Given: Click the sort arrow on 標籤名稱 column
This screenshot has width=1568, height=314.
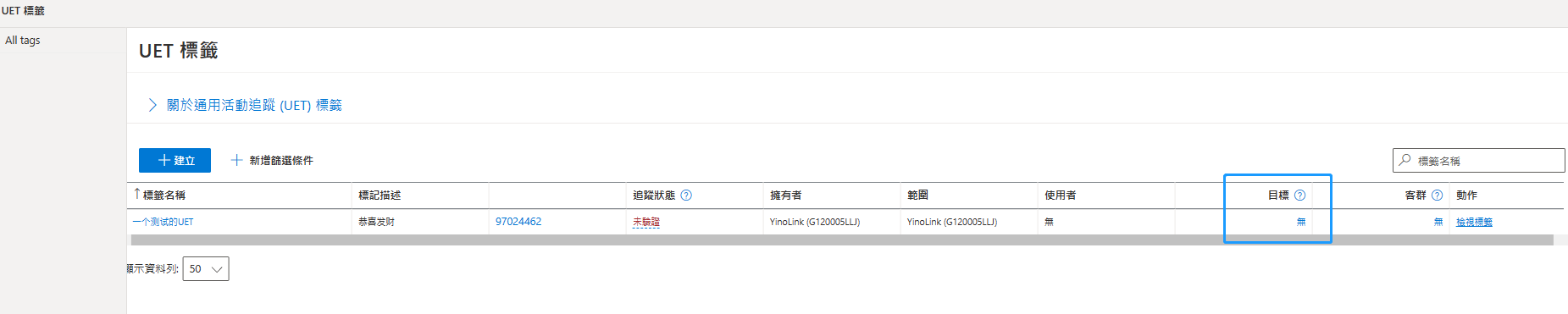Looking at the screenshot, I should 137,194.
